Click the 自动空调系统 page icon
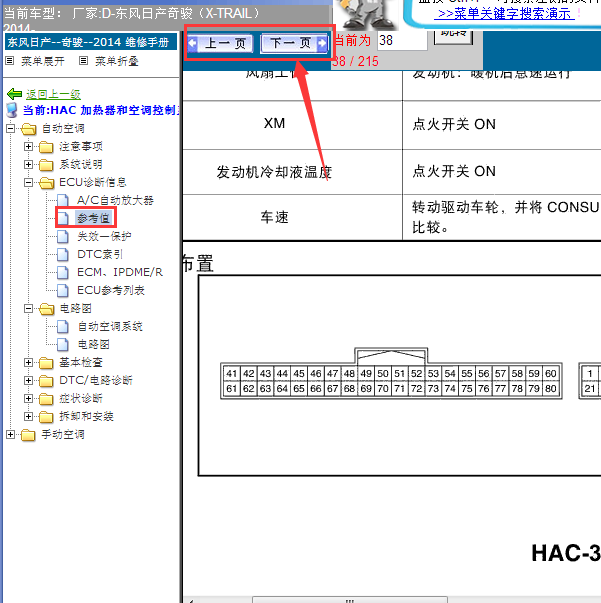601x603 pixels. pos(63,326)
